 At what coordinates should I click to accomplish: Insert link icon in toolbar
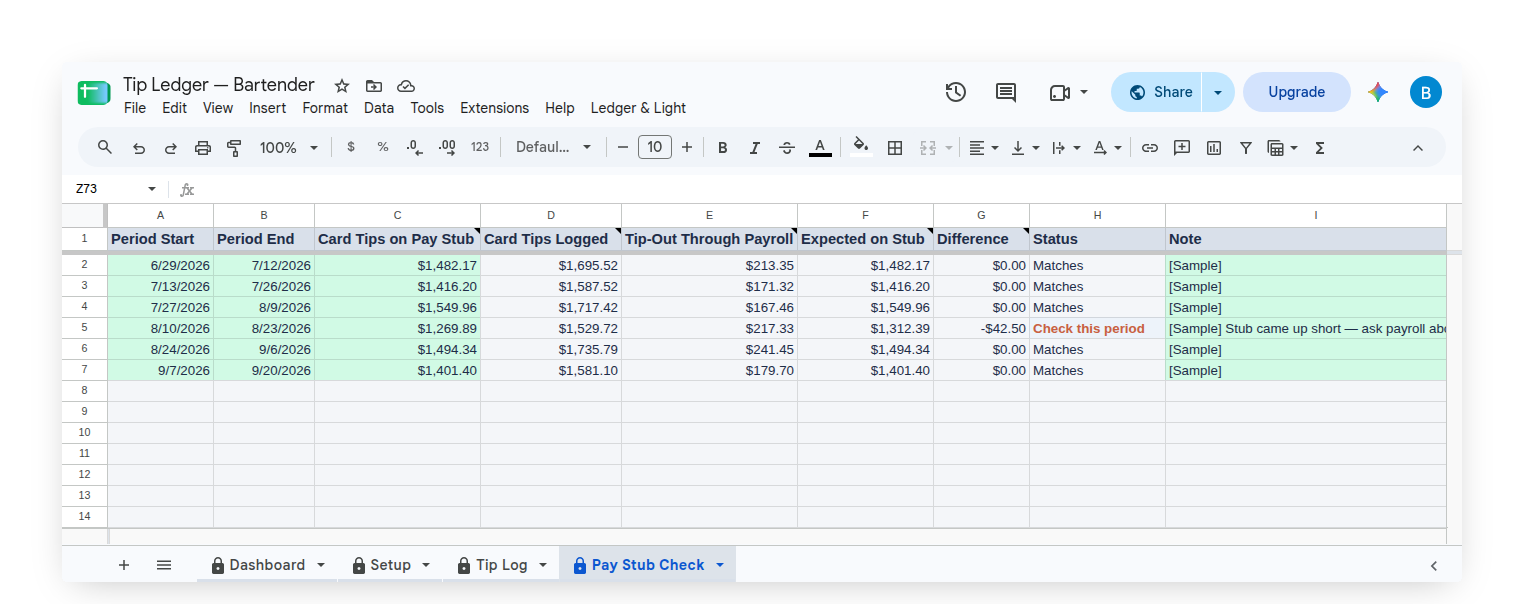pos(1150,148)
